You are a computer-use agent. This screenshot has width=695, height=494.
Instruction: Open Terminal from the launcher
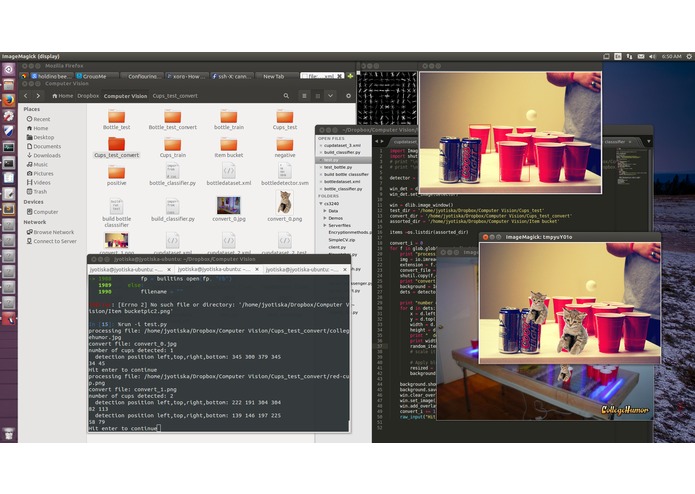pyautogui.click(x=8, y=163)
